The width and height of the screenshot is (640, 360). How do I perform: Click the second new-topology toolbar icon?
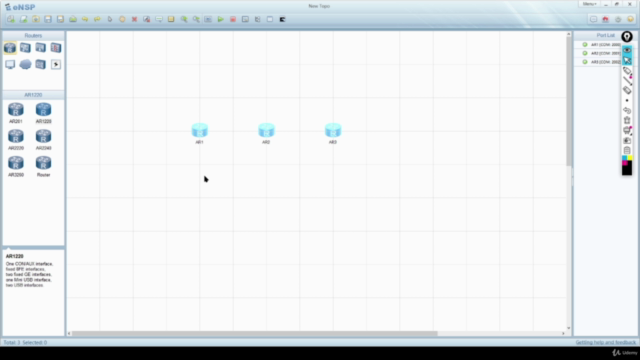[24, 19]
